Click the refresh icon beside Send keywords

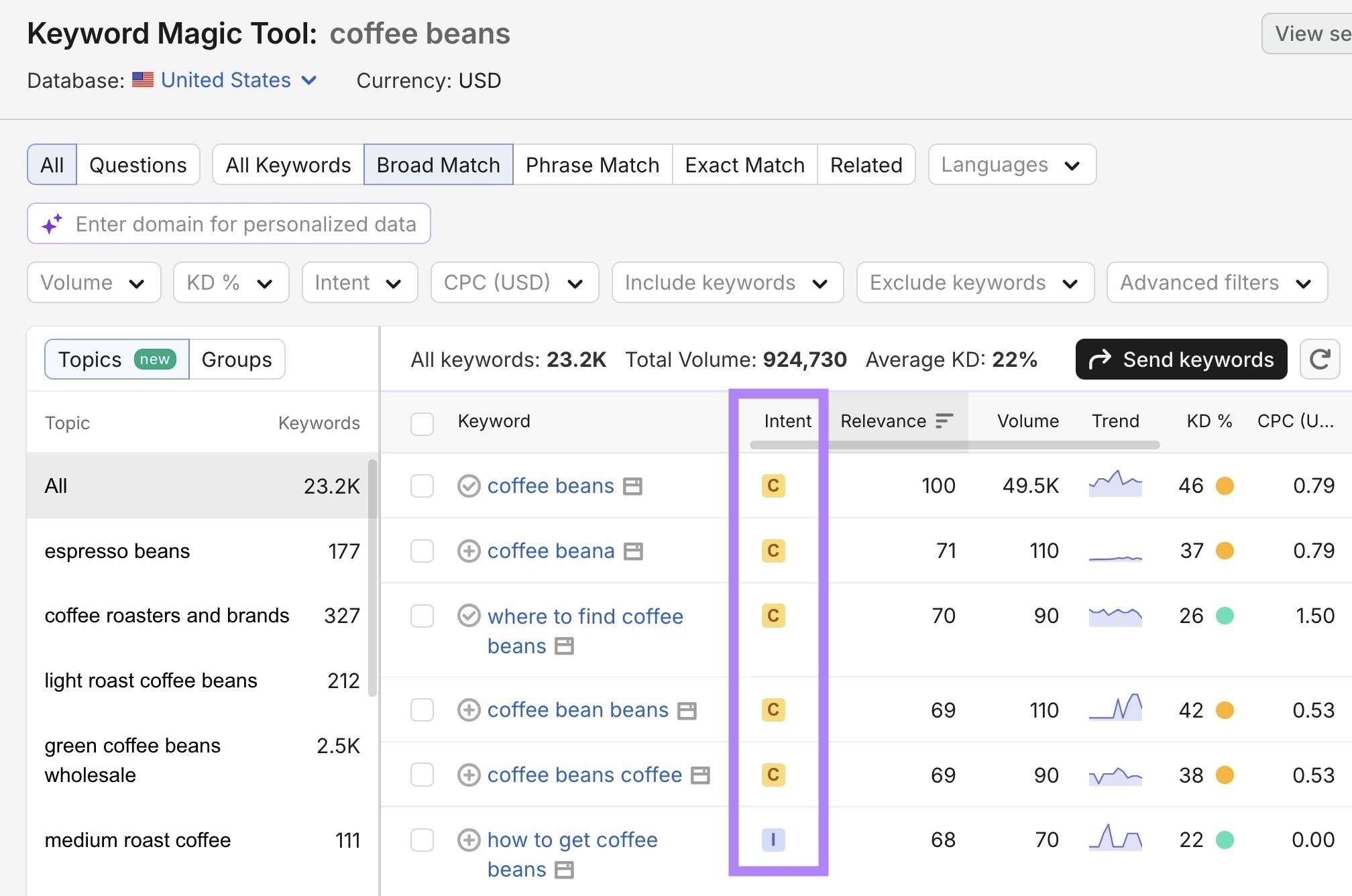pos(1319,359)
